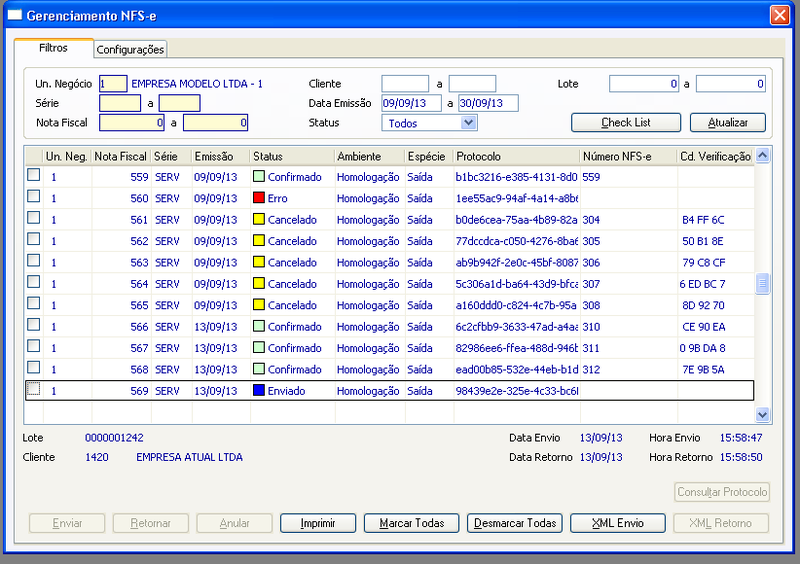Open the Status dropdown showing Todos
This screenshot has height=564, width=800.
coord(468,123)
